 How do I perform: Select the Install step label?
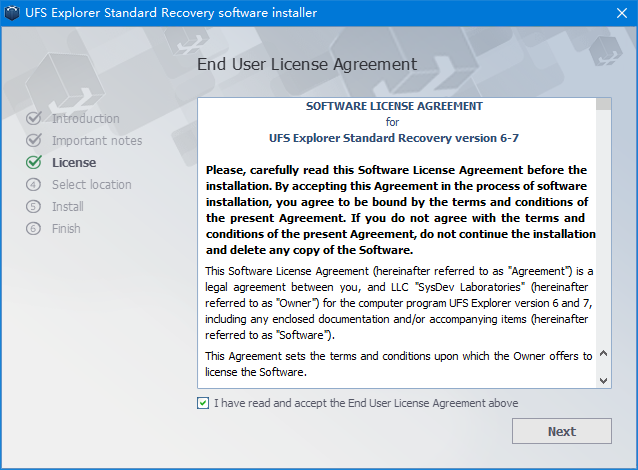tap(68, 206)
